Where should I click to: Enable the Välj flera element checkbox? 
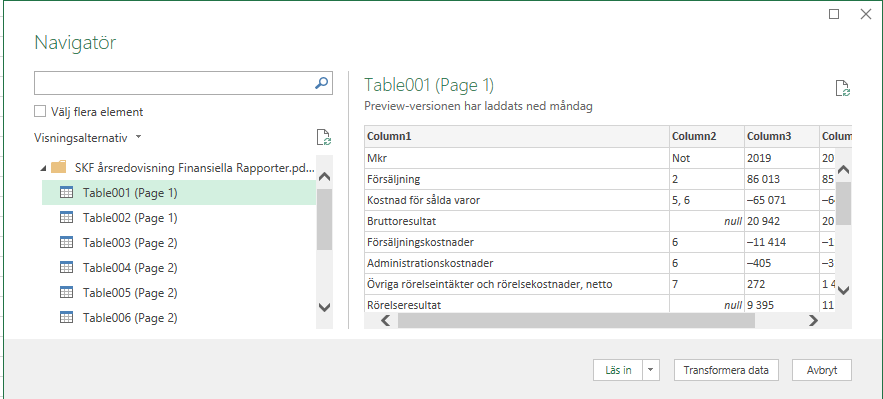pyautogui.click(x=39, y=111)
